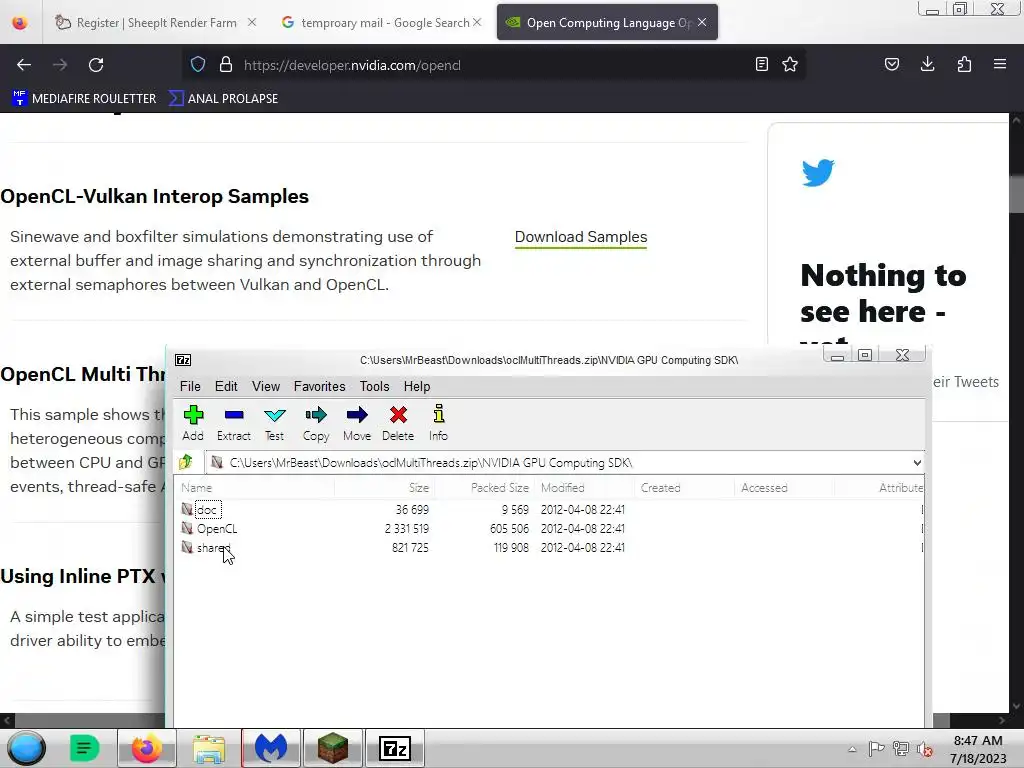
Task: Show hidden tray icons arrow
Action: click(852, 749)
